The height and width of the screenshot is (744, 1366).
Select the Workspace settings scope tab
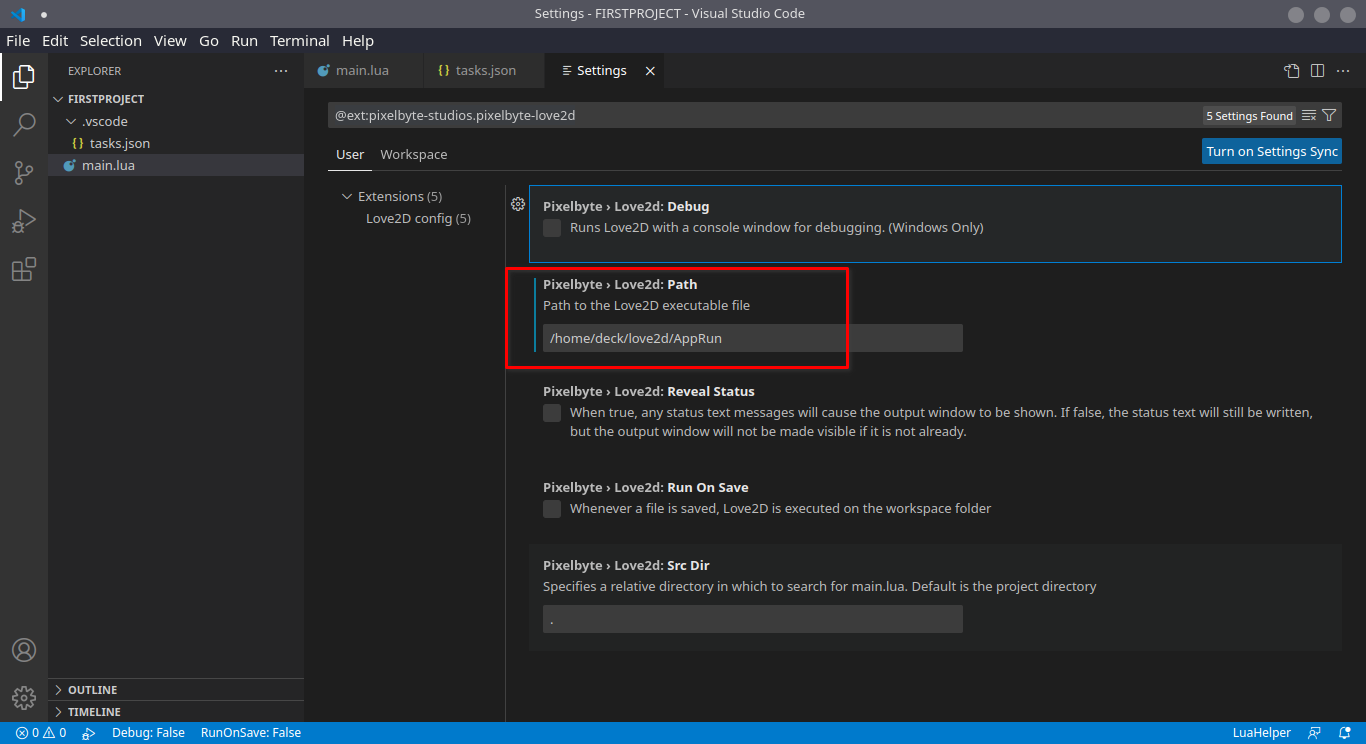point(414,155)
